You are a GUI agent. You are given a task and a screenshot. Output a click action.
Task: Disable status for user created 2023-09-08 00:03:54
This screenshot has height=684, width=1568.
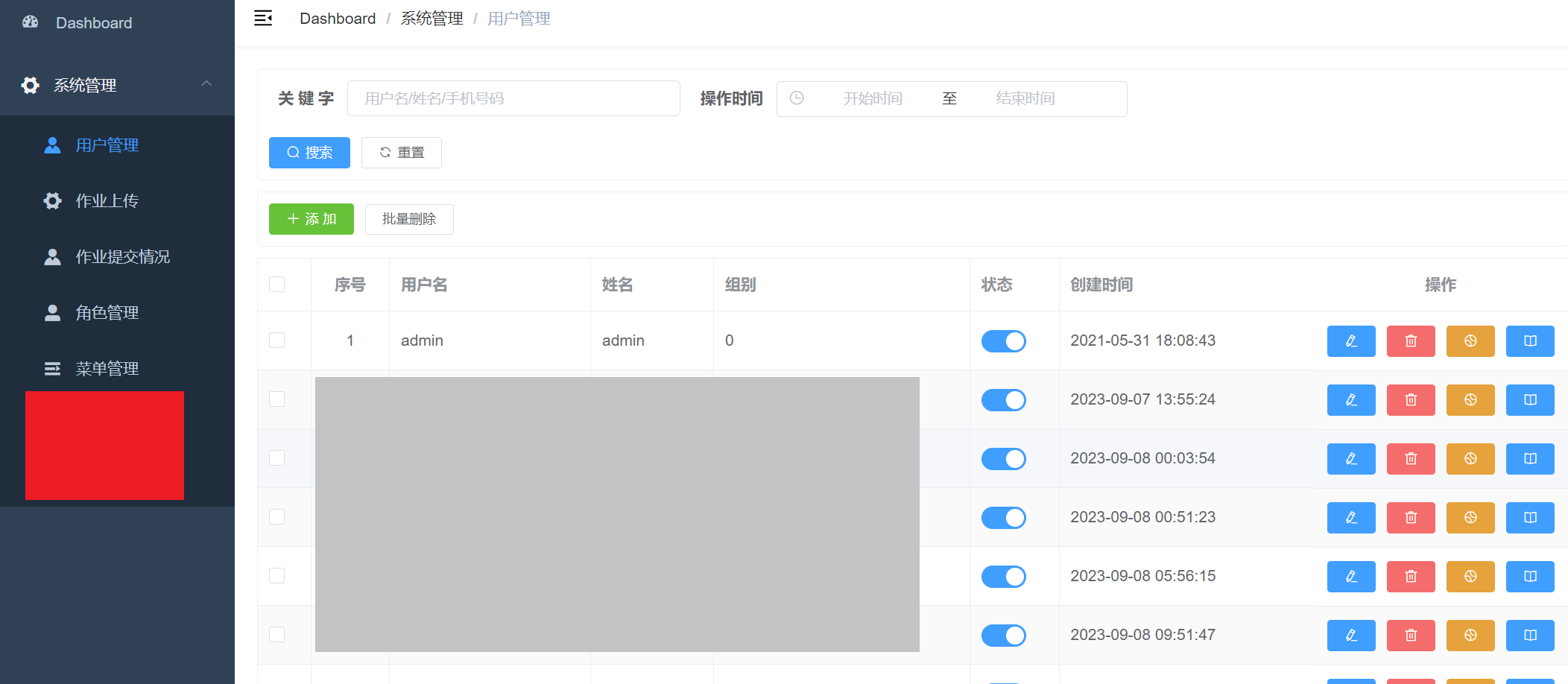[x=1003, y=459]
